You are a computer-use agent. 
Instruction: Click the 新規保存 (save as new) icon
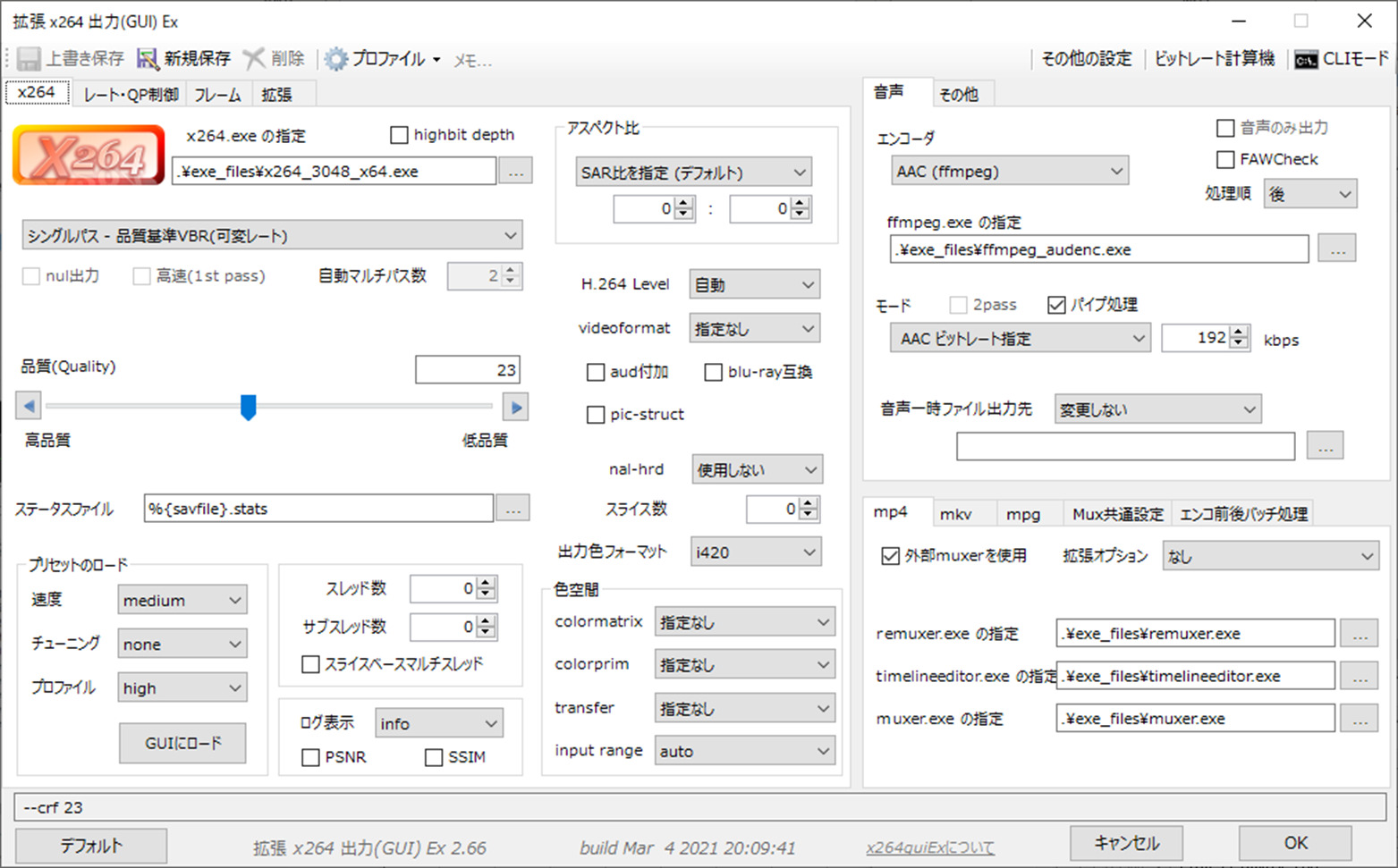pos(147,58)
